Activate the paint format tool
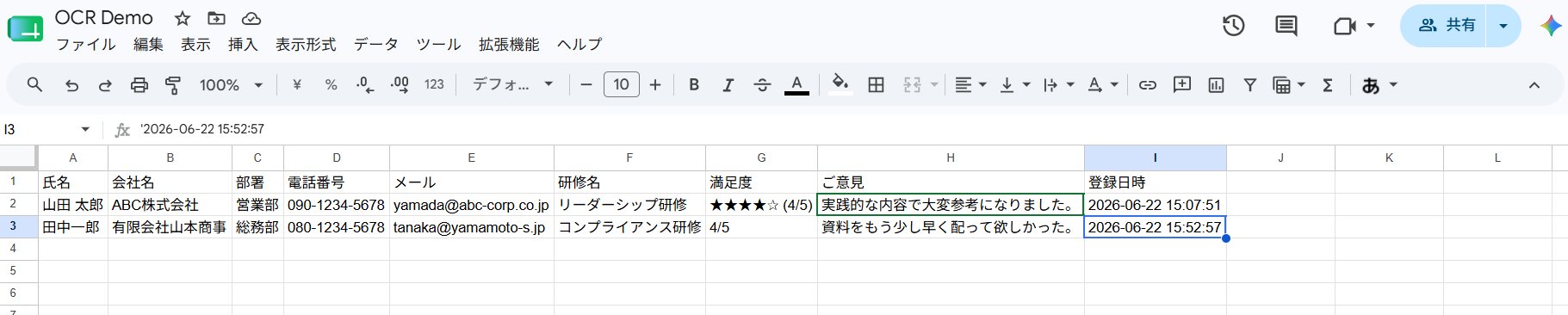This screenshot has width=1568, height=315. [173, 84]
